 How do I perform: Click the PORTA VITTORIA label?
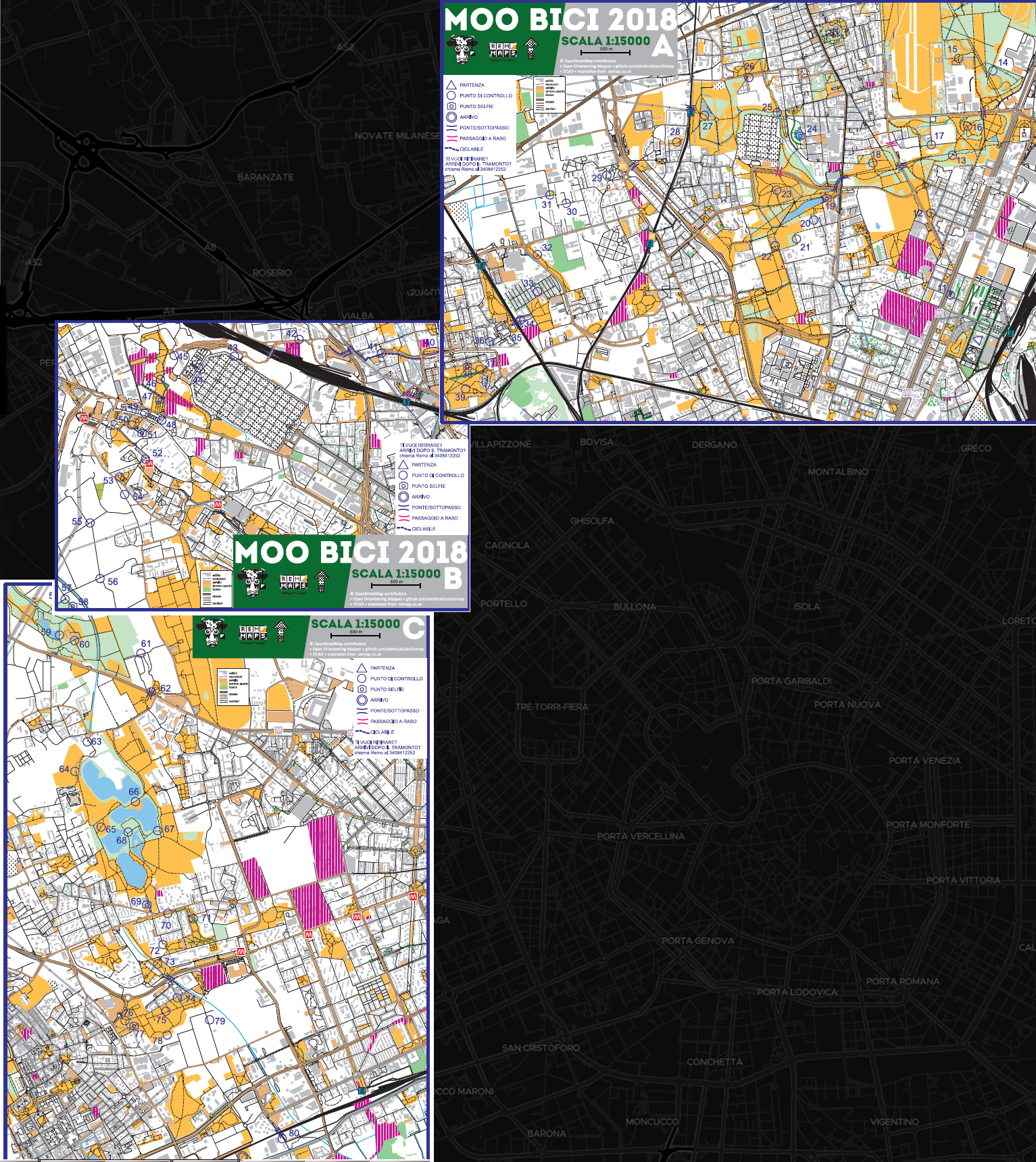pyautogui.click(x=963, y=880)
